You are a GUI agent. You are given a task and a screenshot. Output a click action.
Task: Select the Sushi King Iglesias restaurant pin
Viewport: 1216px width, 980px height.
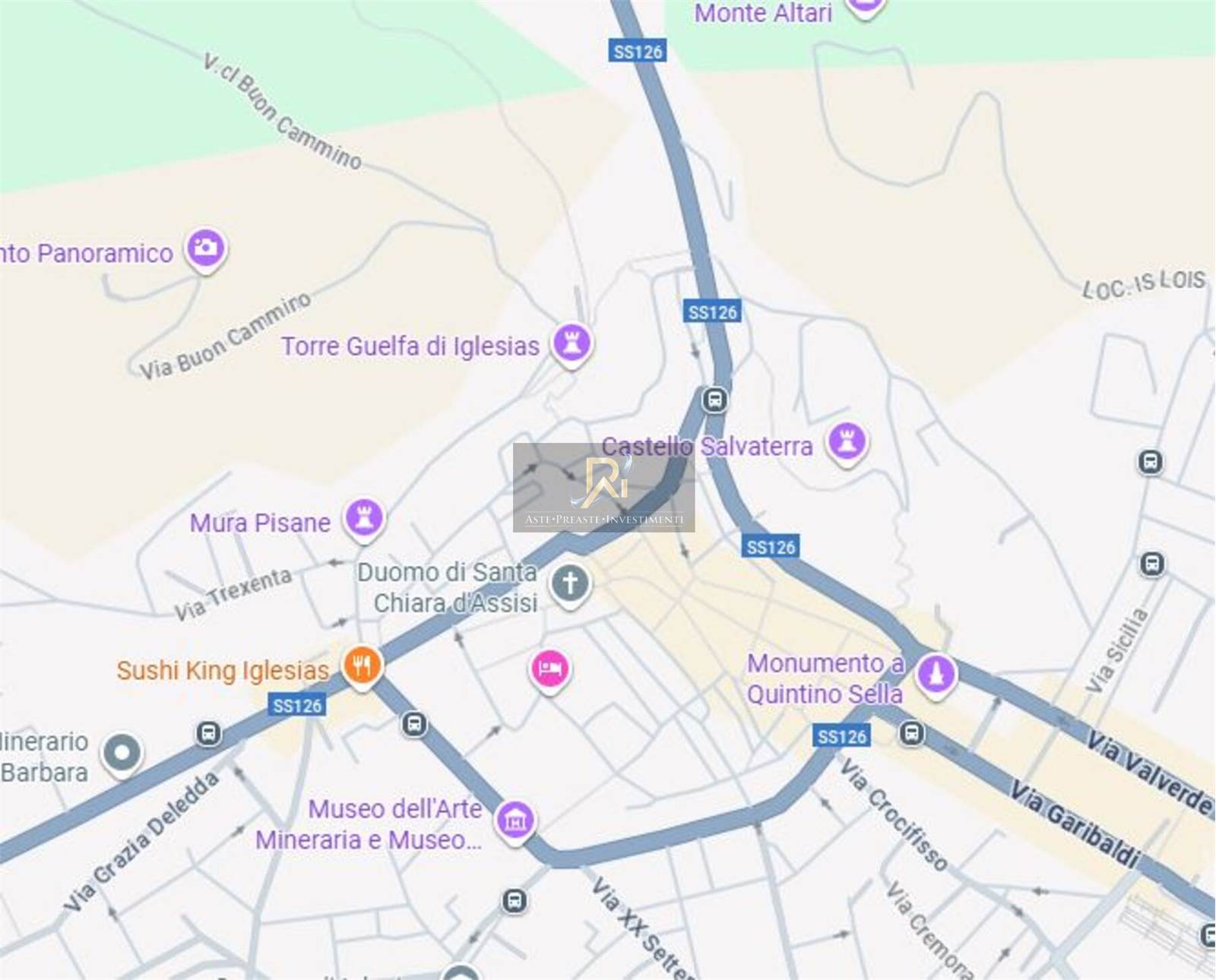point(363,667)
